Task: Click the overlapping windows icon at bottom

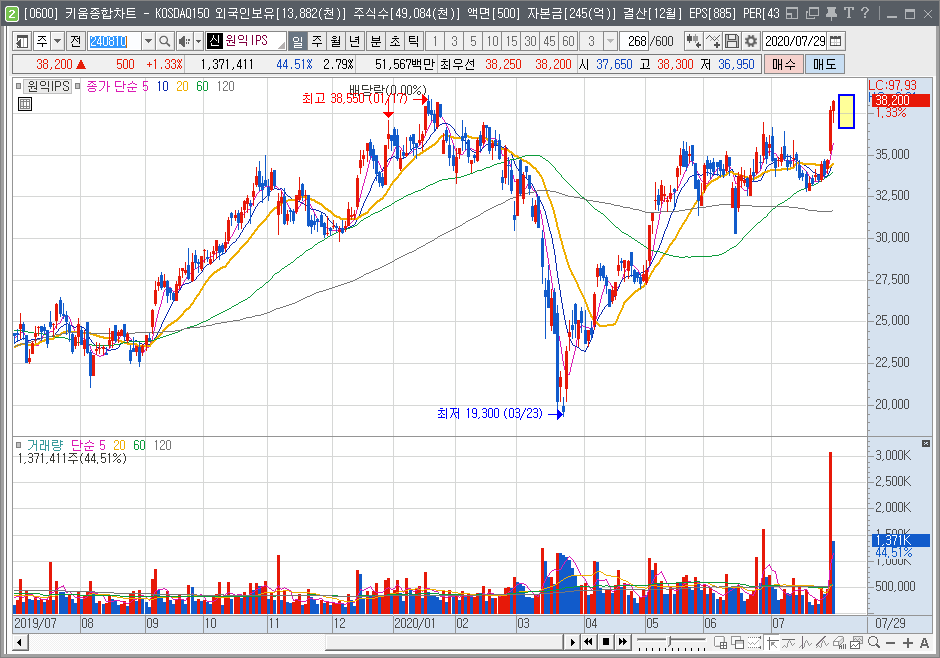Action: point(737,642)
